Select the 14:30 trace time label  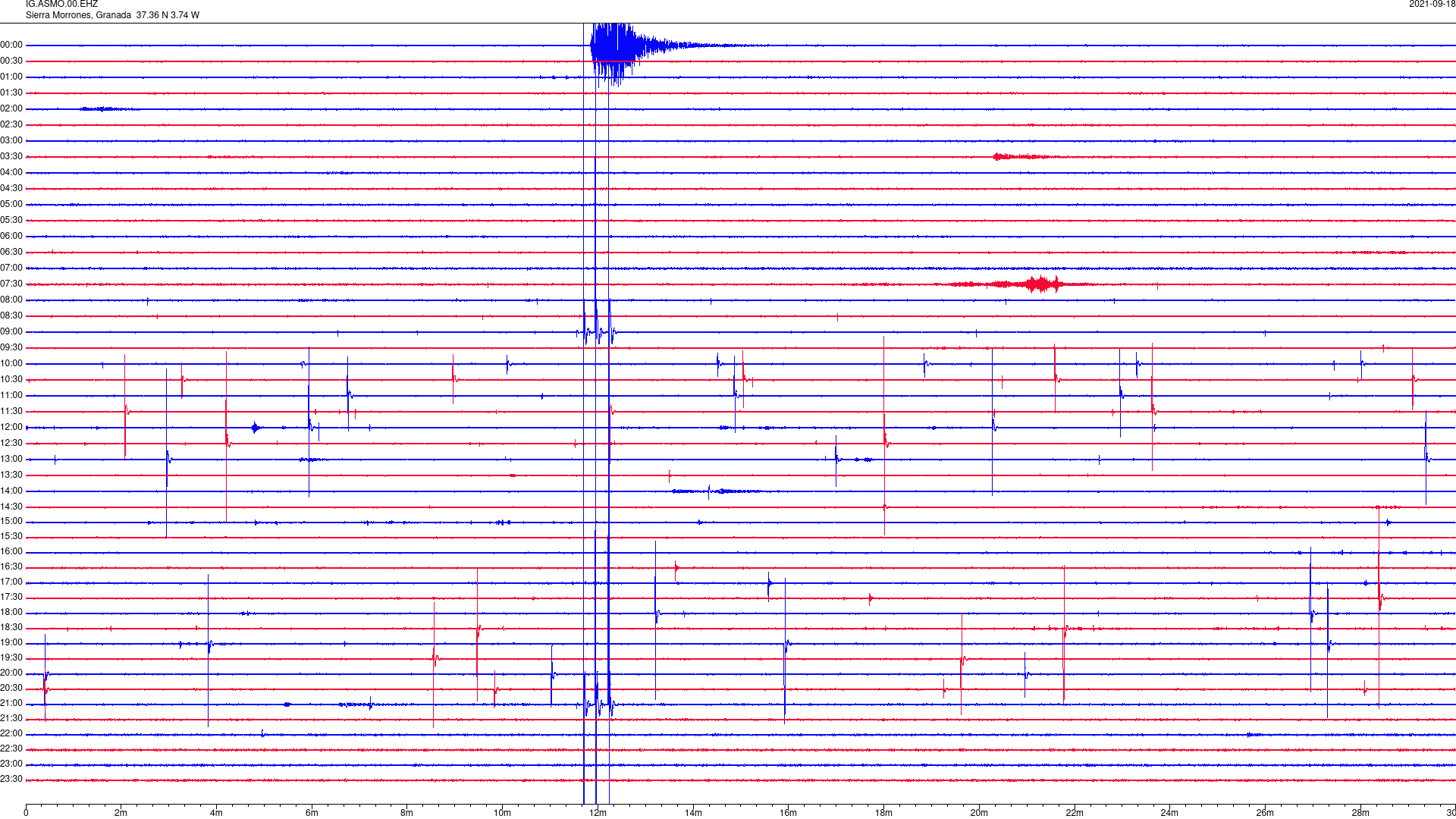point(11,507)
